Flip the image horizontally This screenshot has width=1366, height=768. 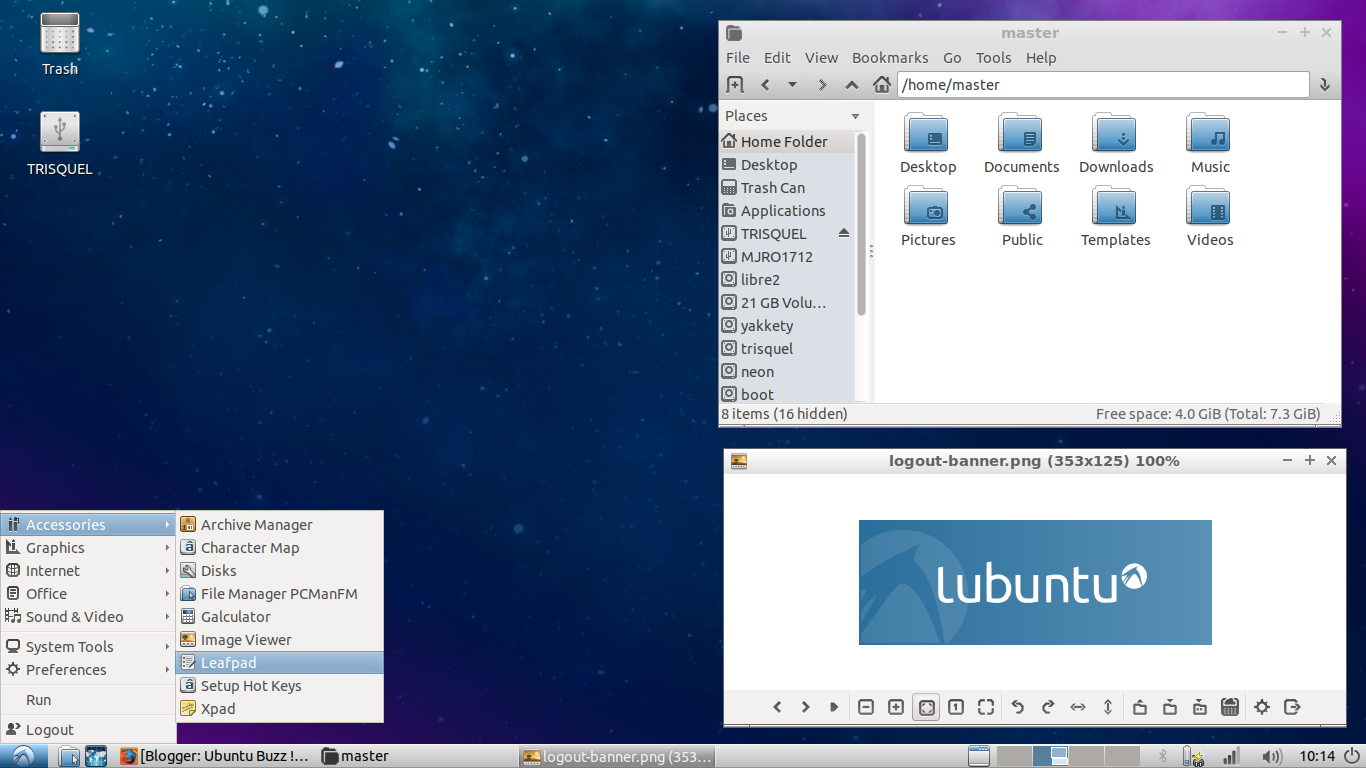1078,706
